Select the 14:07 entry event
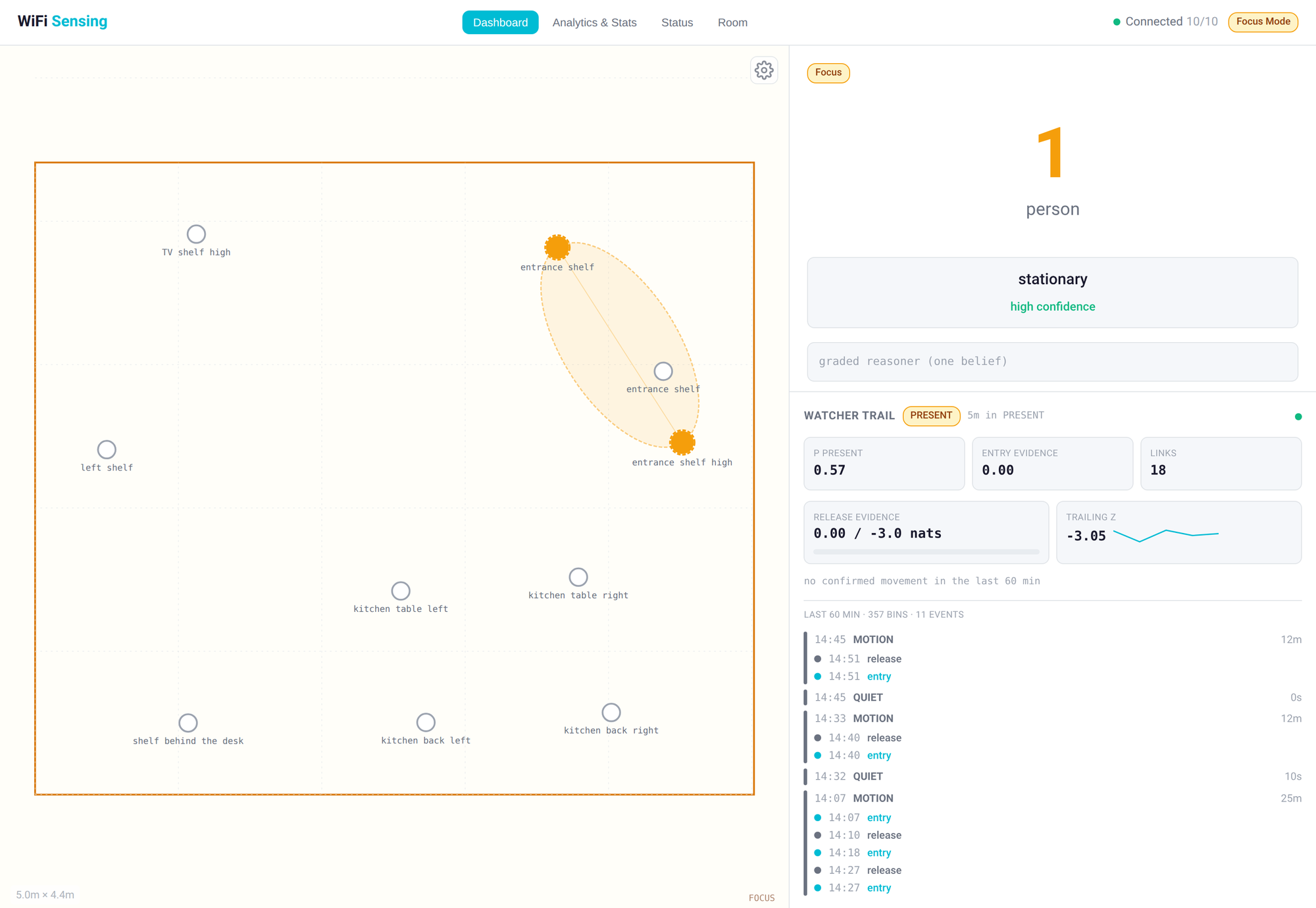The height and width of the screenshot is (908, 1316). tap(853, 817)
